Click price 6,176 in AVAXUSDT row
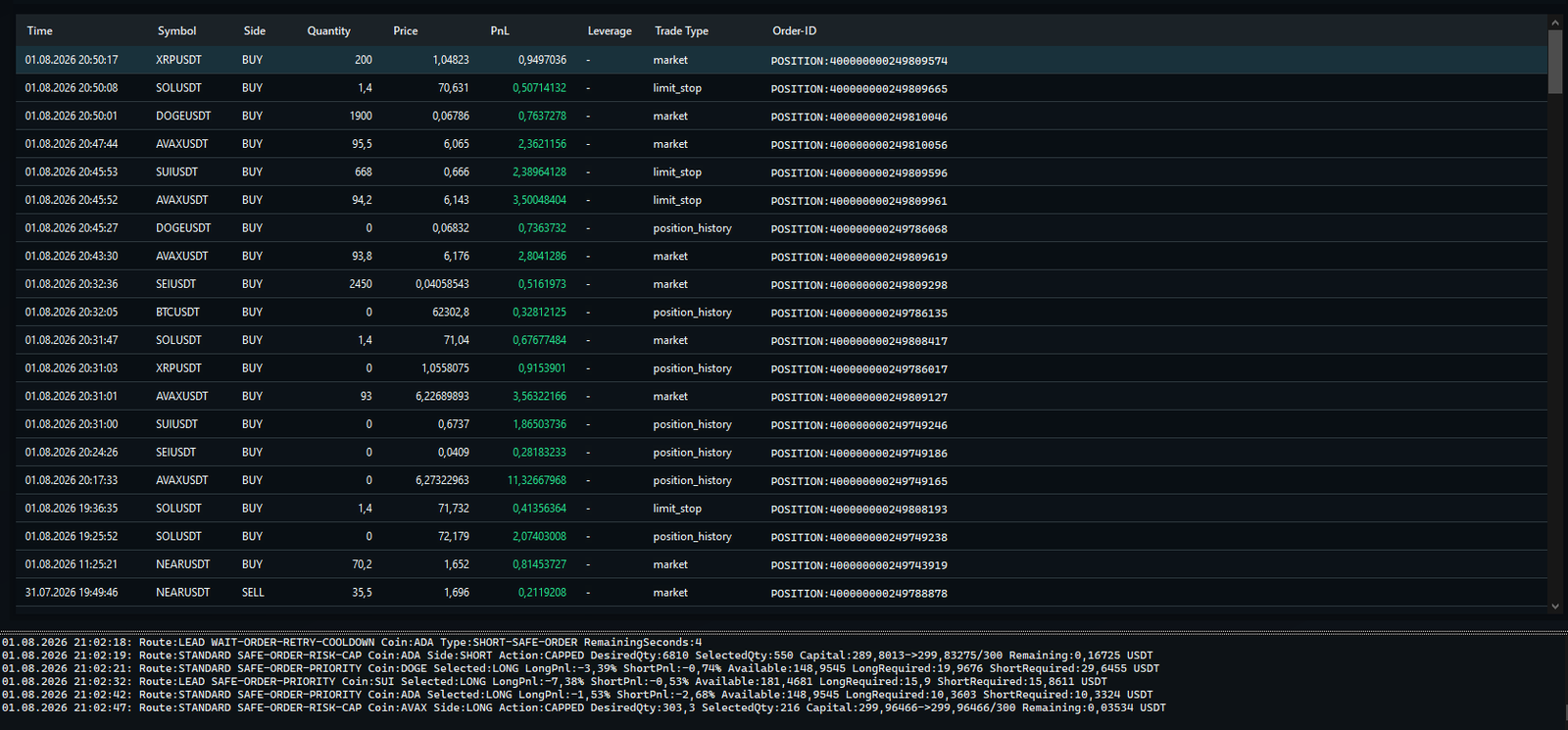The image size is (1568, 730). click(x=456, y=256)
